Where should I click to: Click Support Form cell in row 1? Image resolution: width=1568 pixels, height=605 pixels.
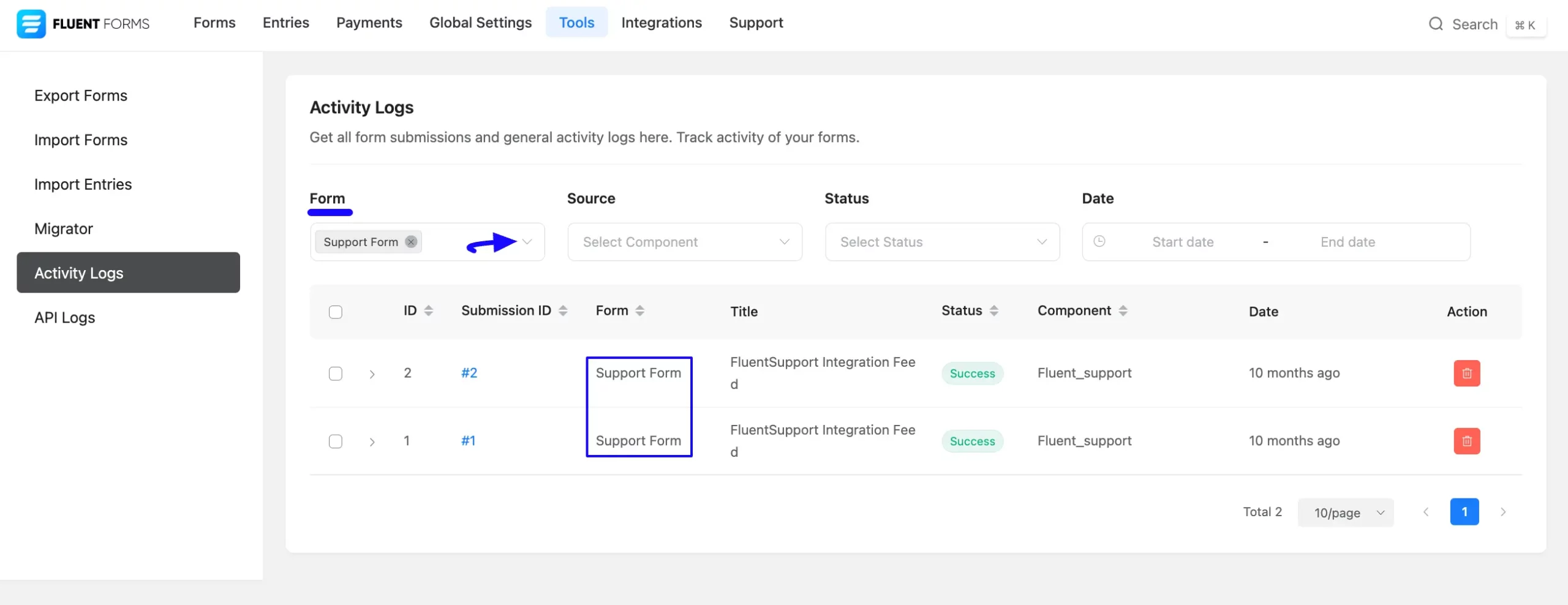point(638,441)
